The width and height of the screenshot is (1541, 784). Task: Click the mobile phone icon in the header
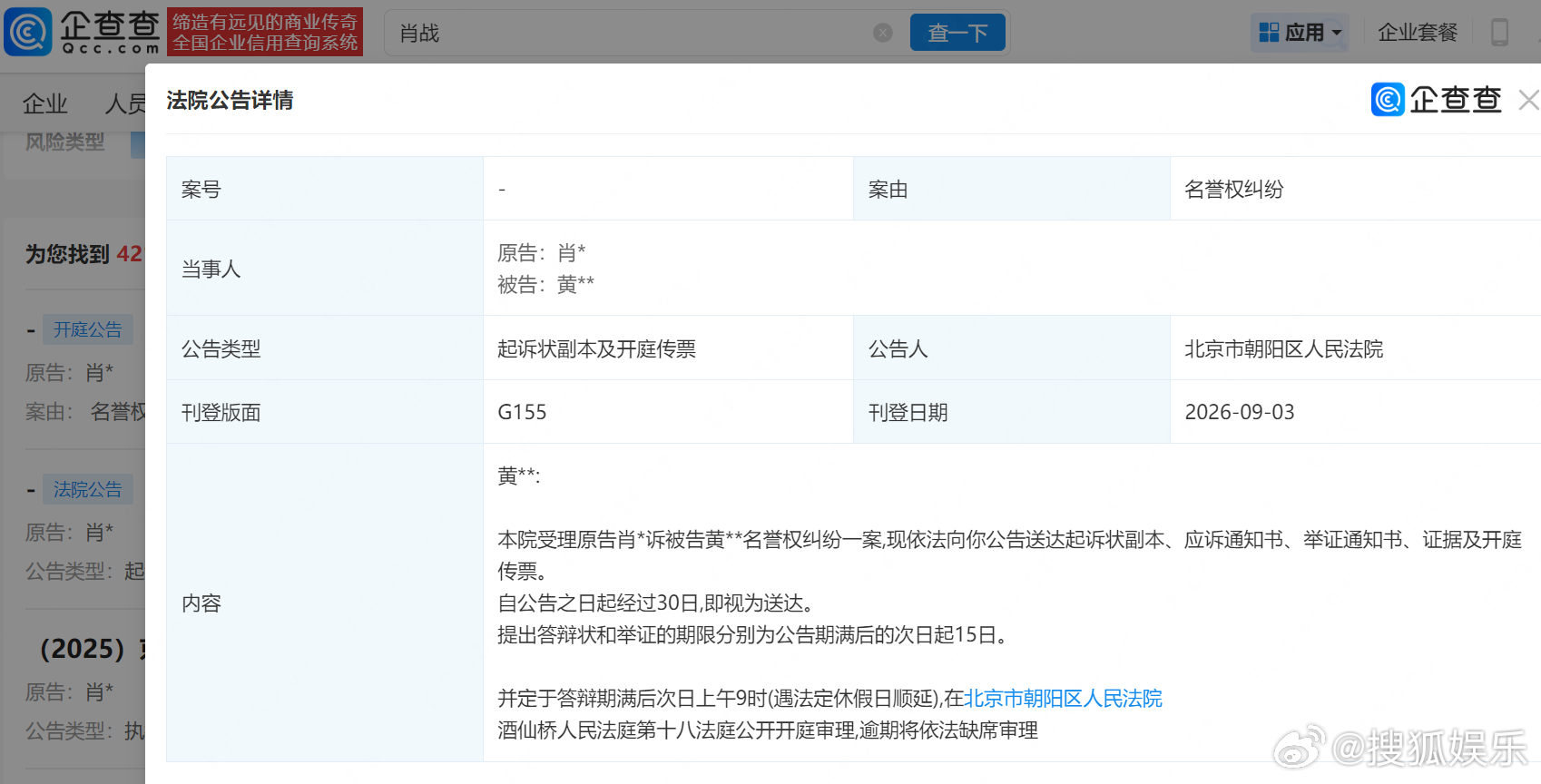pyautogui.click(x=1499, y=33)
